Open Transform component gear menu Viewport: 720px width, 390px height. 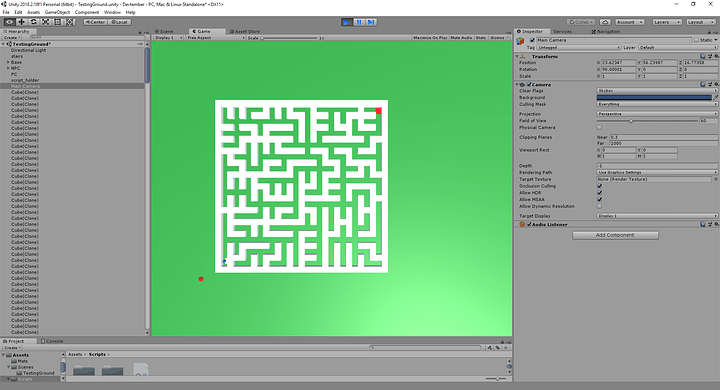click(716, 56)
